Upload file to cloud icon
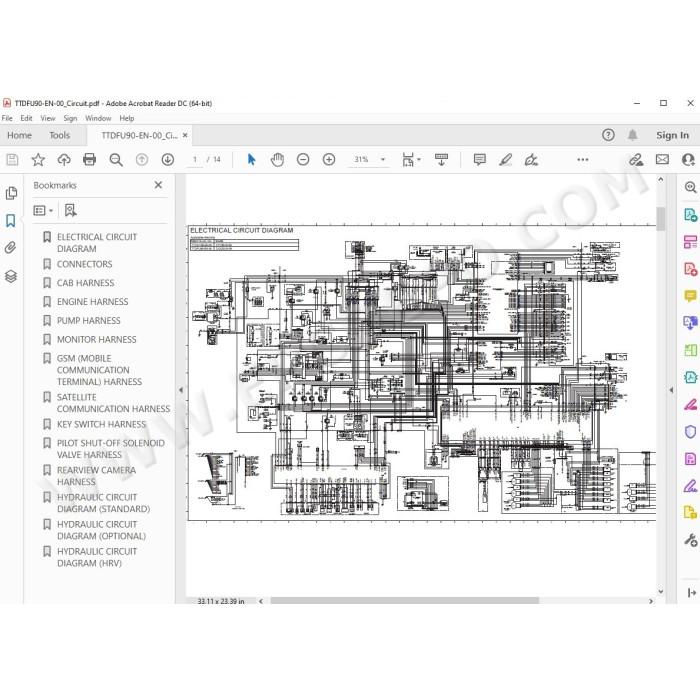The width and height of the screenshot is (700, 700). click(x=64, y=159)
